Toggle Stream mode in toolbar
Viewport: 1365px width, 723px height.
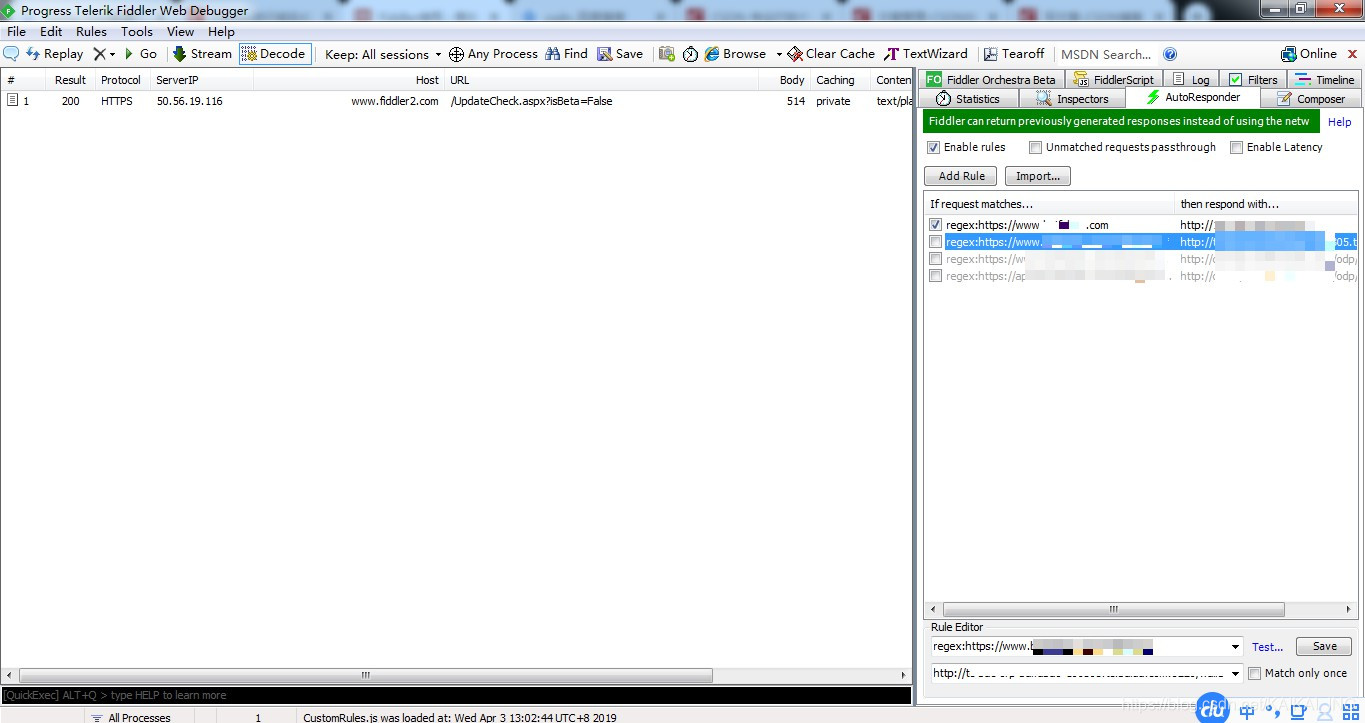(x=202, y=54)
